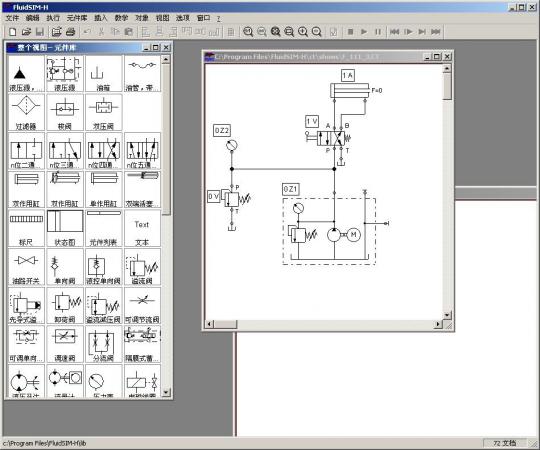Select the oil tank component in library
Screen dimensions: 540x450
click(x=103, y=74)
